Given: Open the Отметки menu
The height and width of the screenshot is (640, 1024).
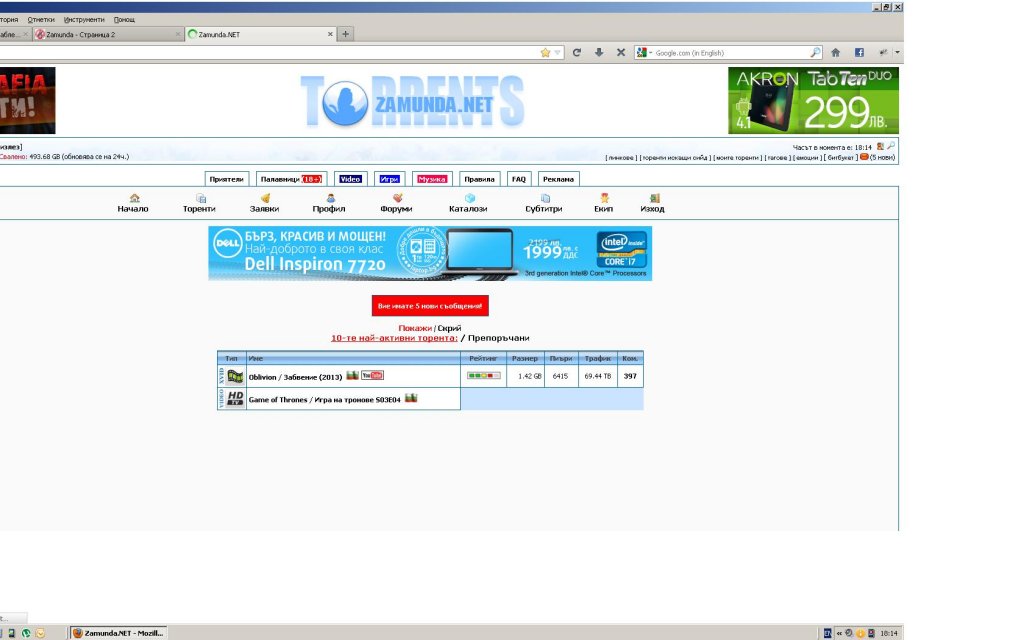Looking at the screenshot, I should 41,20.
